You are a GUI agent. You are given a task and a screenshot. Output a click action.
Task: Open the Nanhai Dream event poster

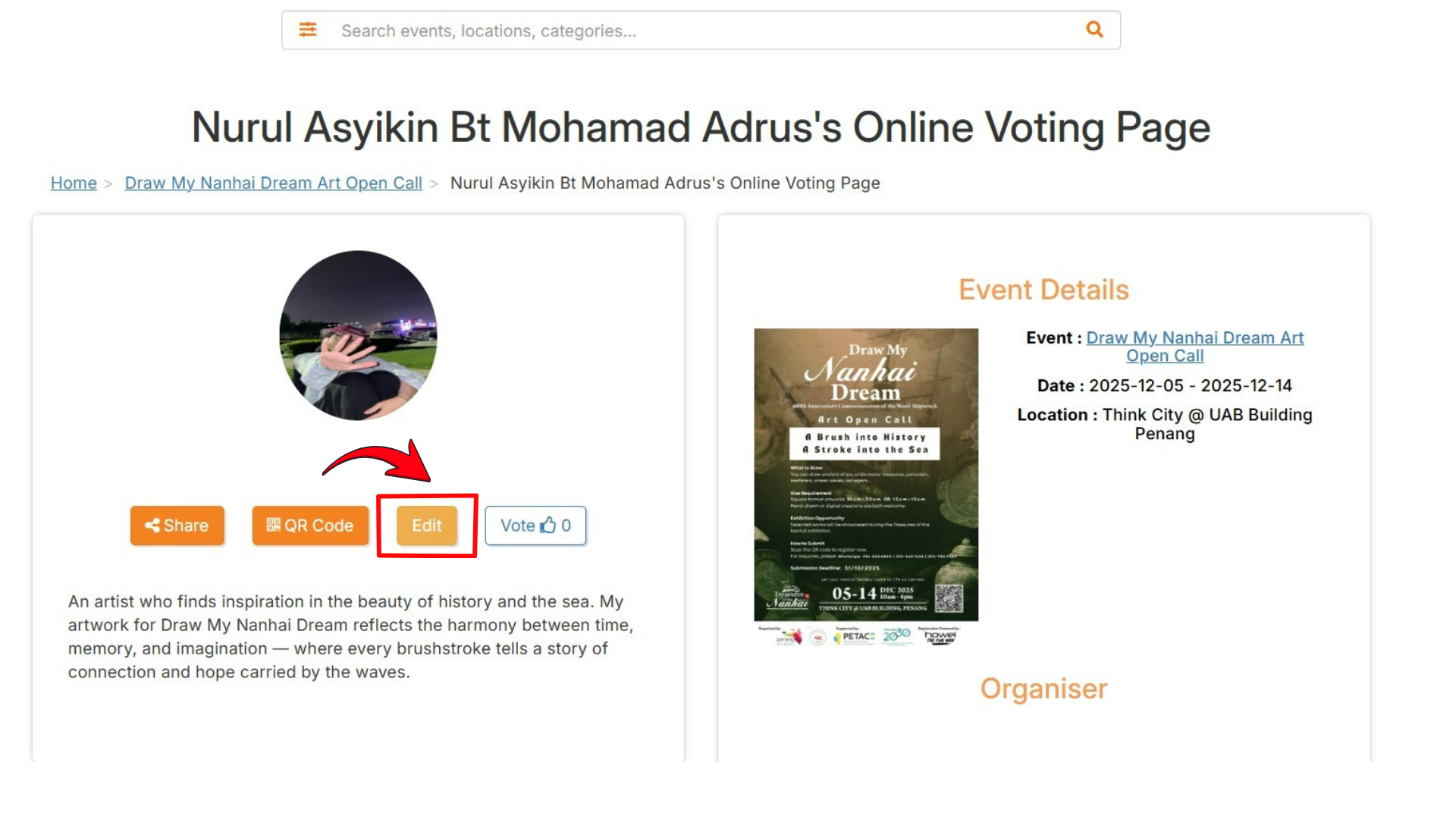coord(866,474)
